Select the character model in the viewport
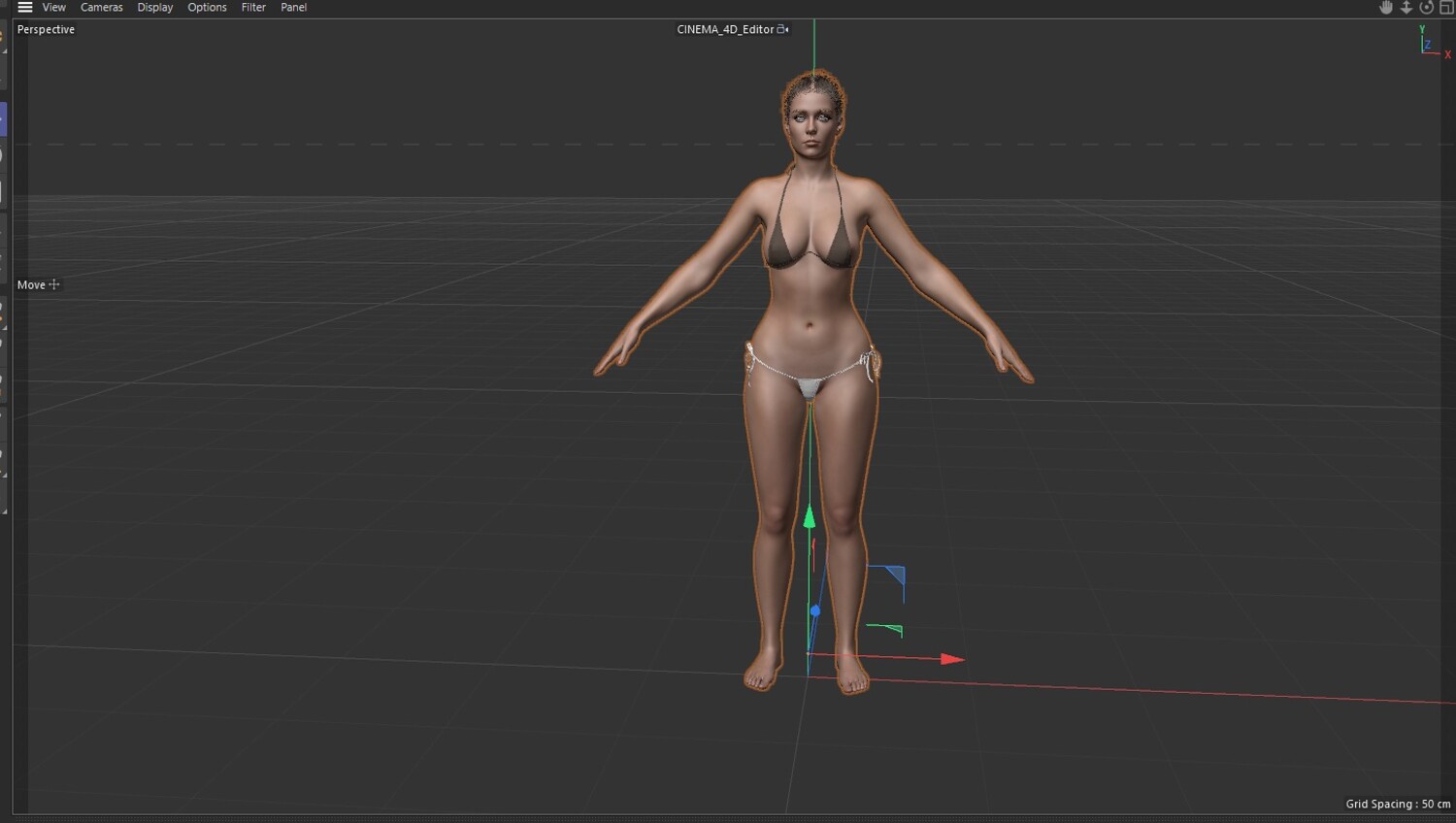 [x=813, y=291]
